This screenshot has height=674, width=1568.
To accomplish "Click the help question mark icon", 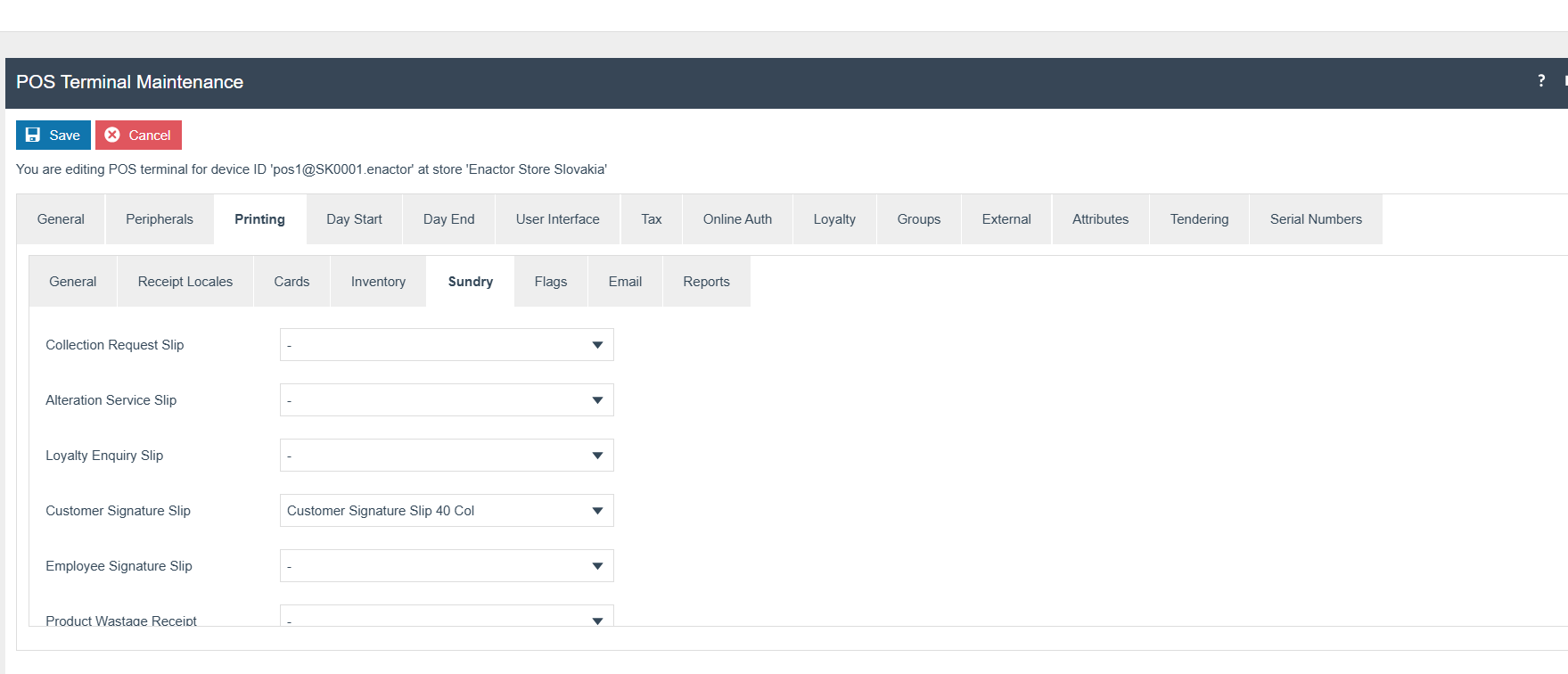I will [1541, 81].
